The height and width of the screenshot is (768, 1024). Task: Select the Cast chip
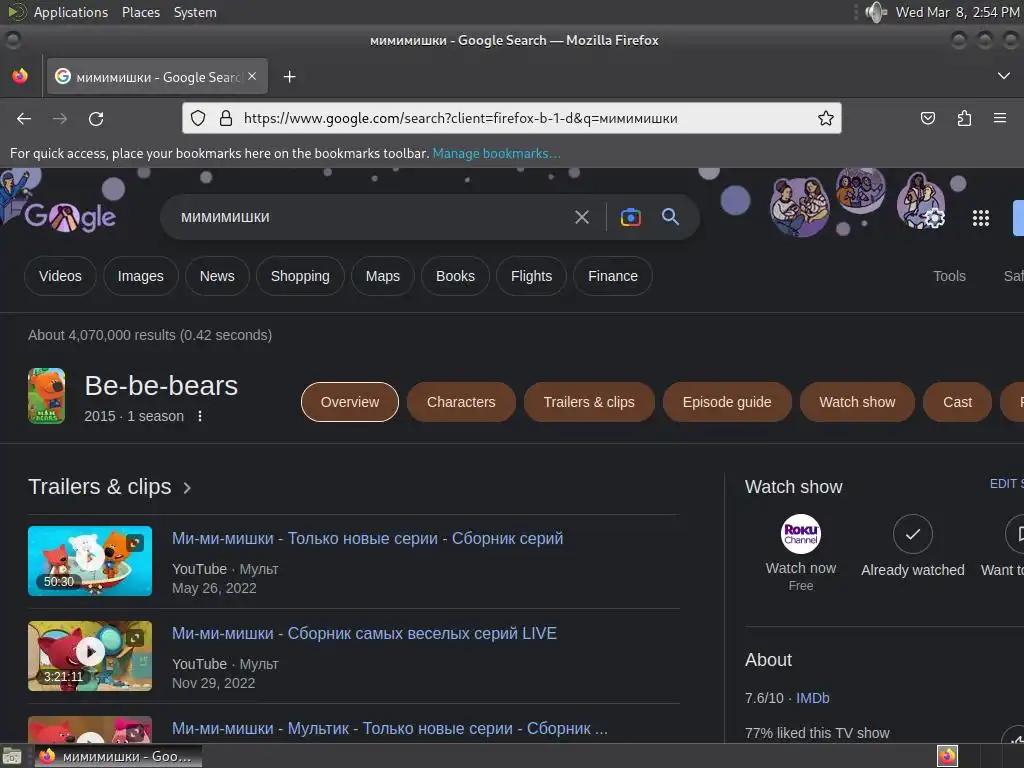(957, 402)
